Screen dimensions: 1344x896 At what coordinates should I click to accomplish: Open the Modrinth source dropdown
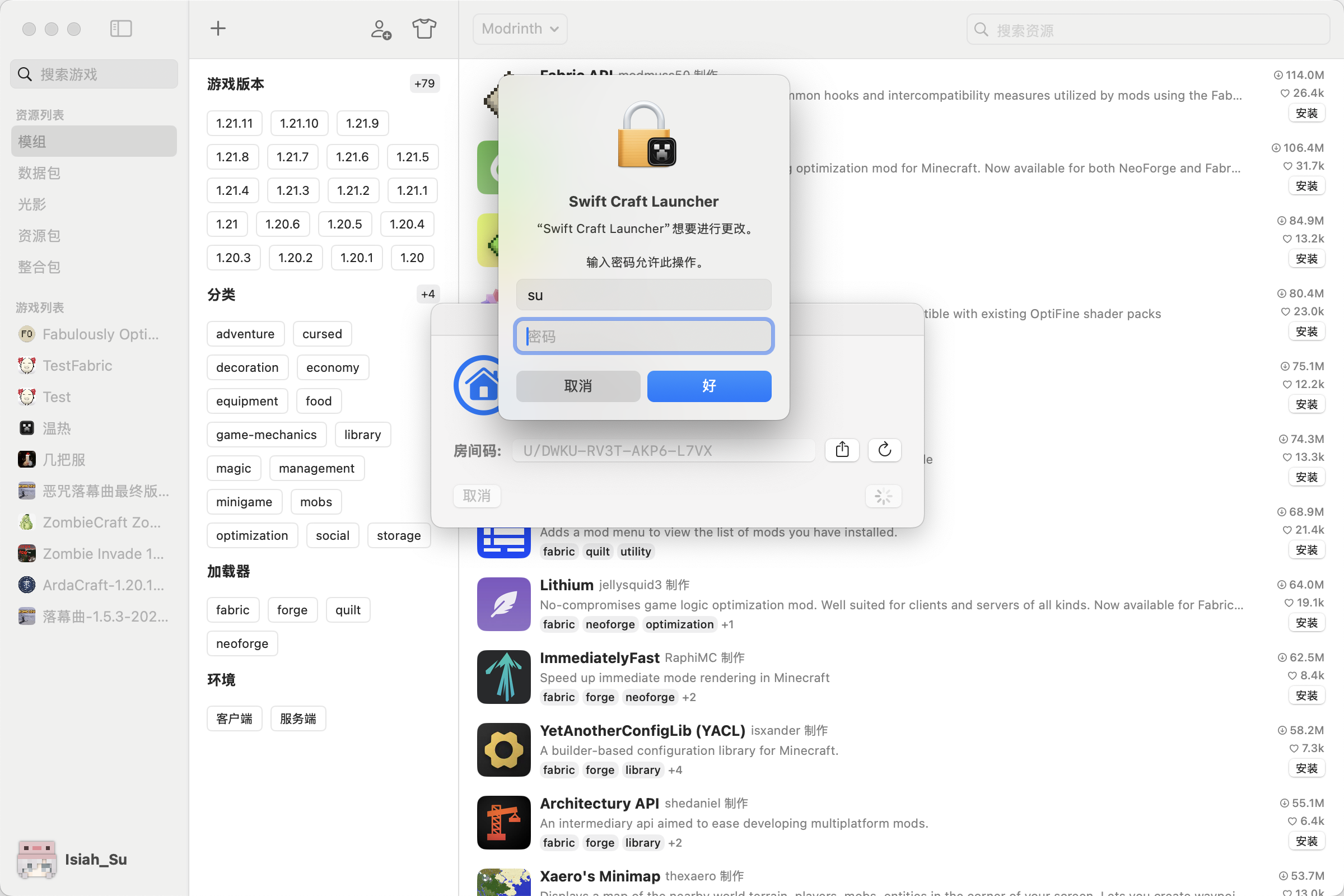pyautogui.click(x=520, y=29)
